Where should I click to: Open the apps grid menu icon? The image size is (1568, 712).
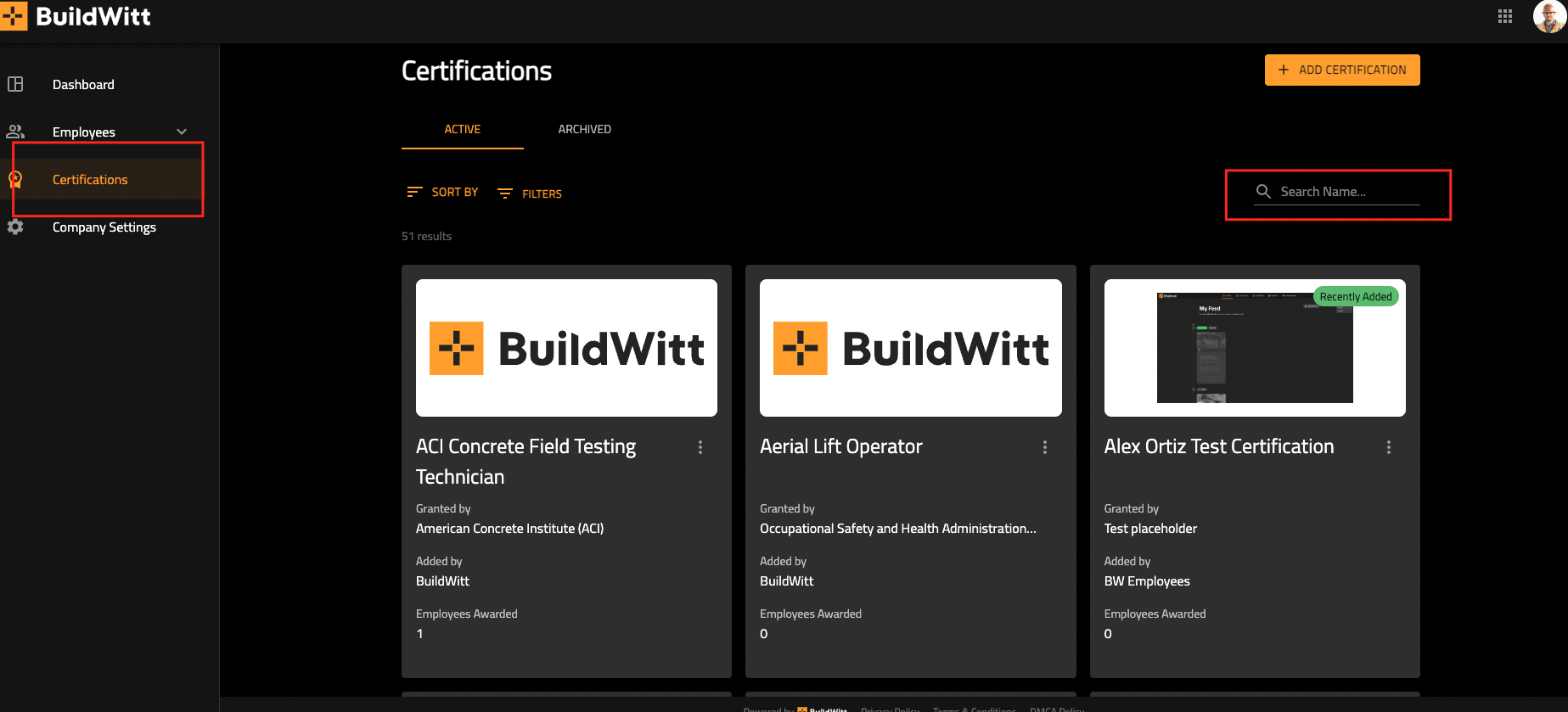pos(1505,16)
